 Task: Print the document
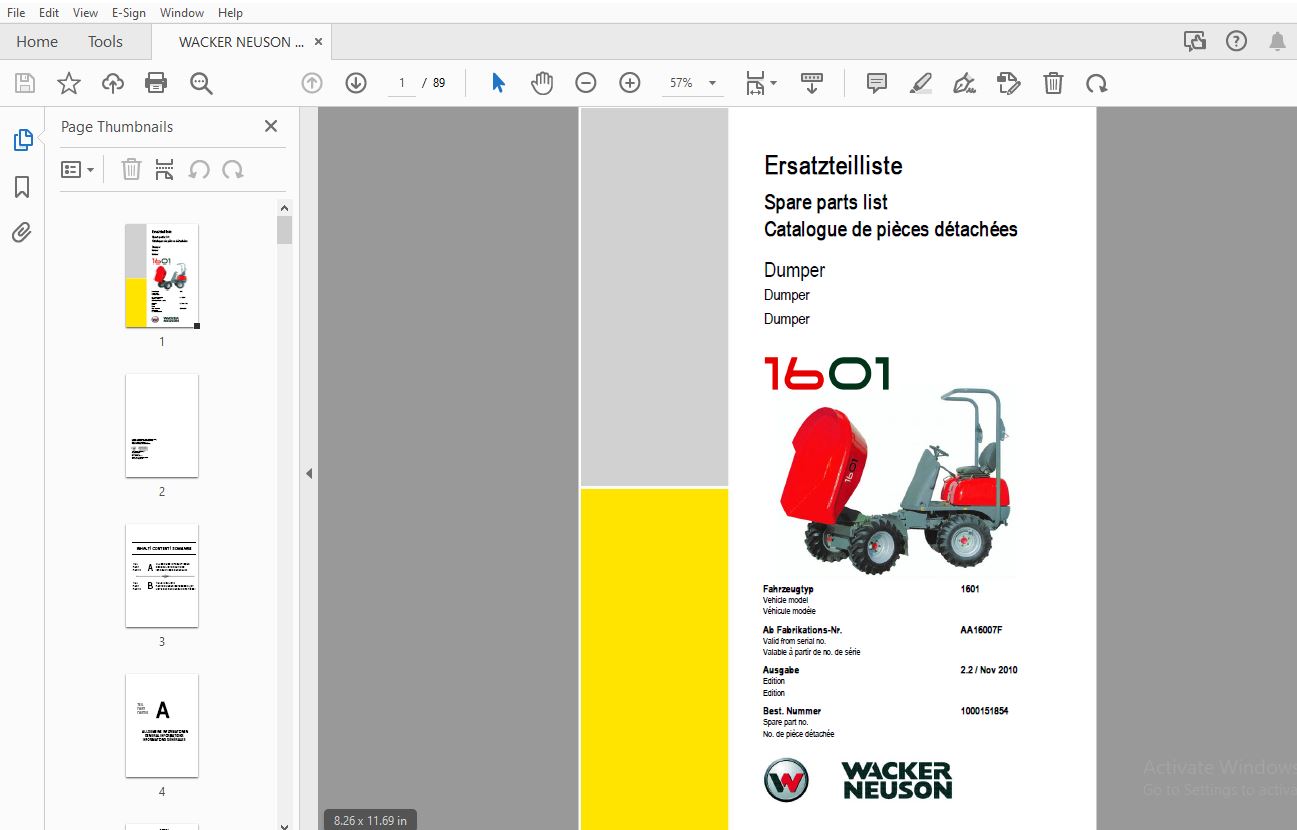pyautogui.click(x=156, y=83)
